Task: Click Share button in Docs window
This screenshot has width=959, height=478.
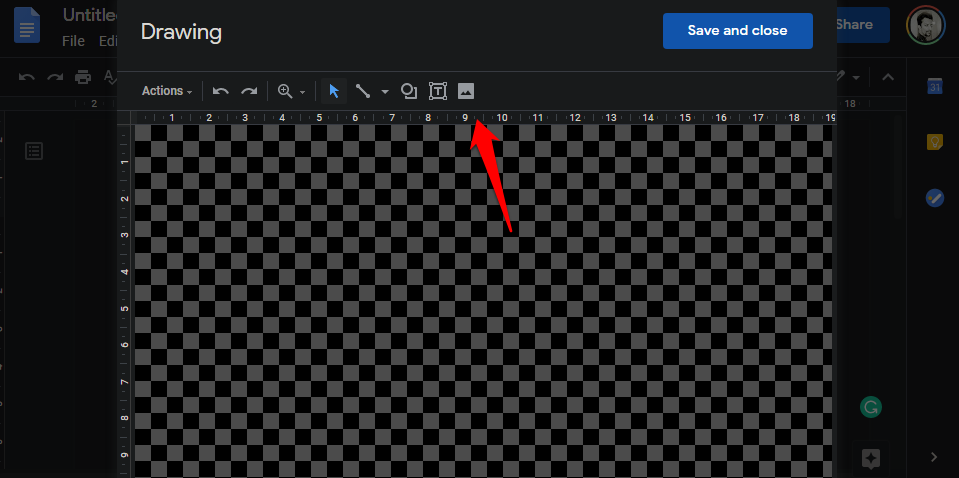Action: (862, 24)
